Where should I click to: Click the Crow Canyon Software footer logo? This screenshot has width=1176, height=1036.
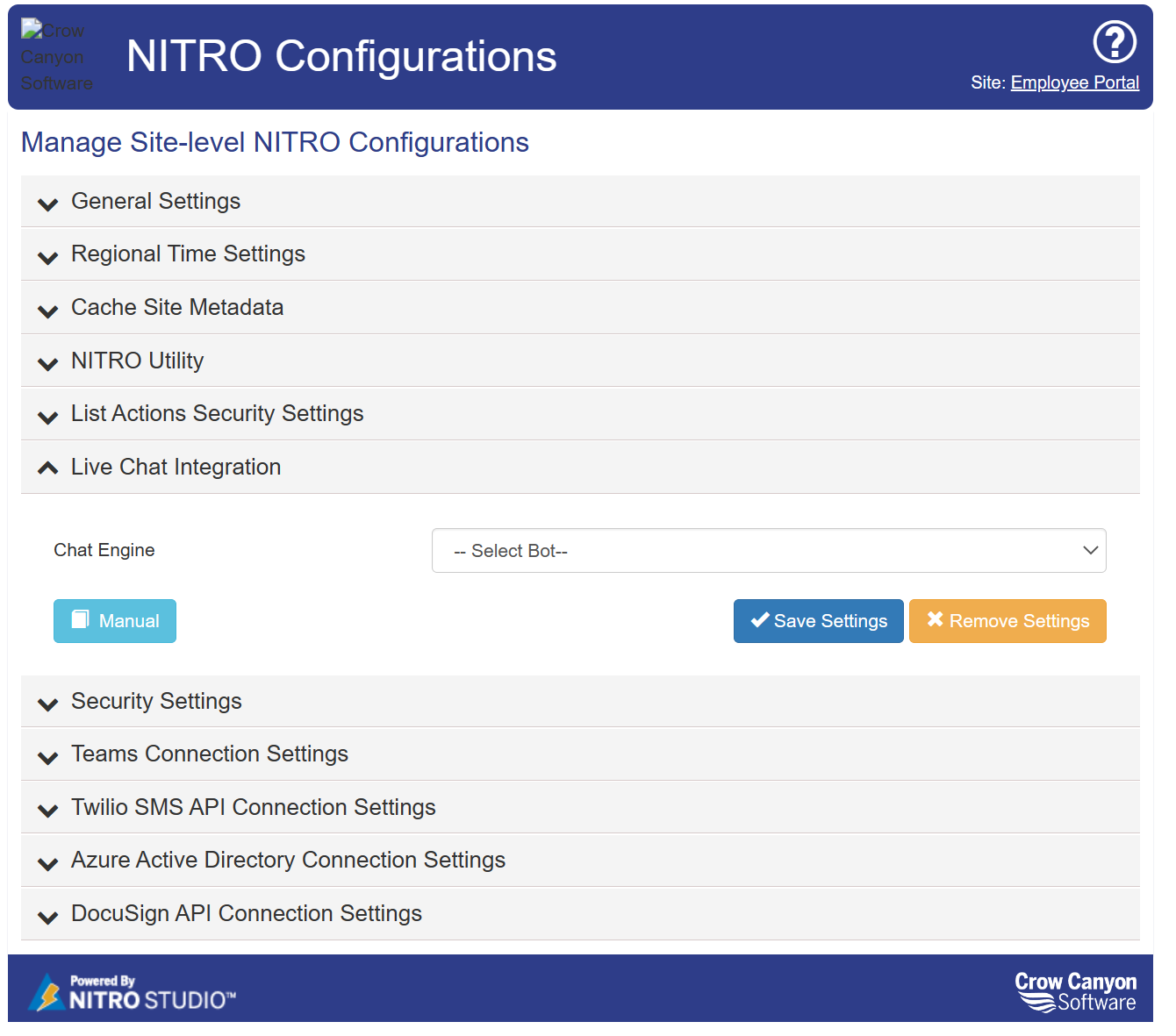pyautogui.click(x=1075, y=991)
